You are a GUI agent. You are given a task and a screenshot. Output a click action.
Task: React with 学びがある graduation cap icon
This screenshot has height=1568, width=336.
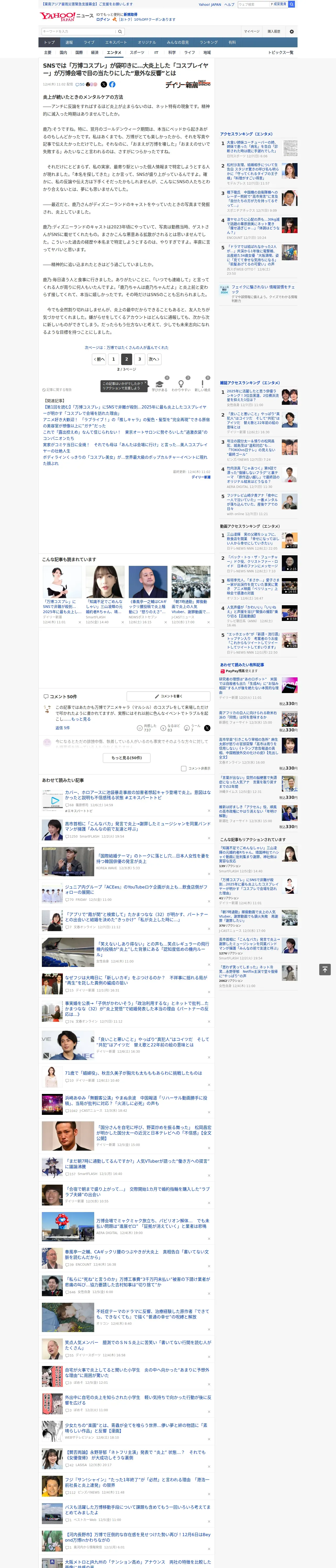click(x=160, y=385)
